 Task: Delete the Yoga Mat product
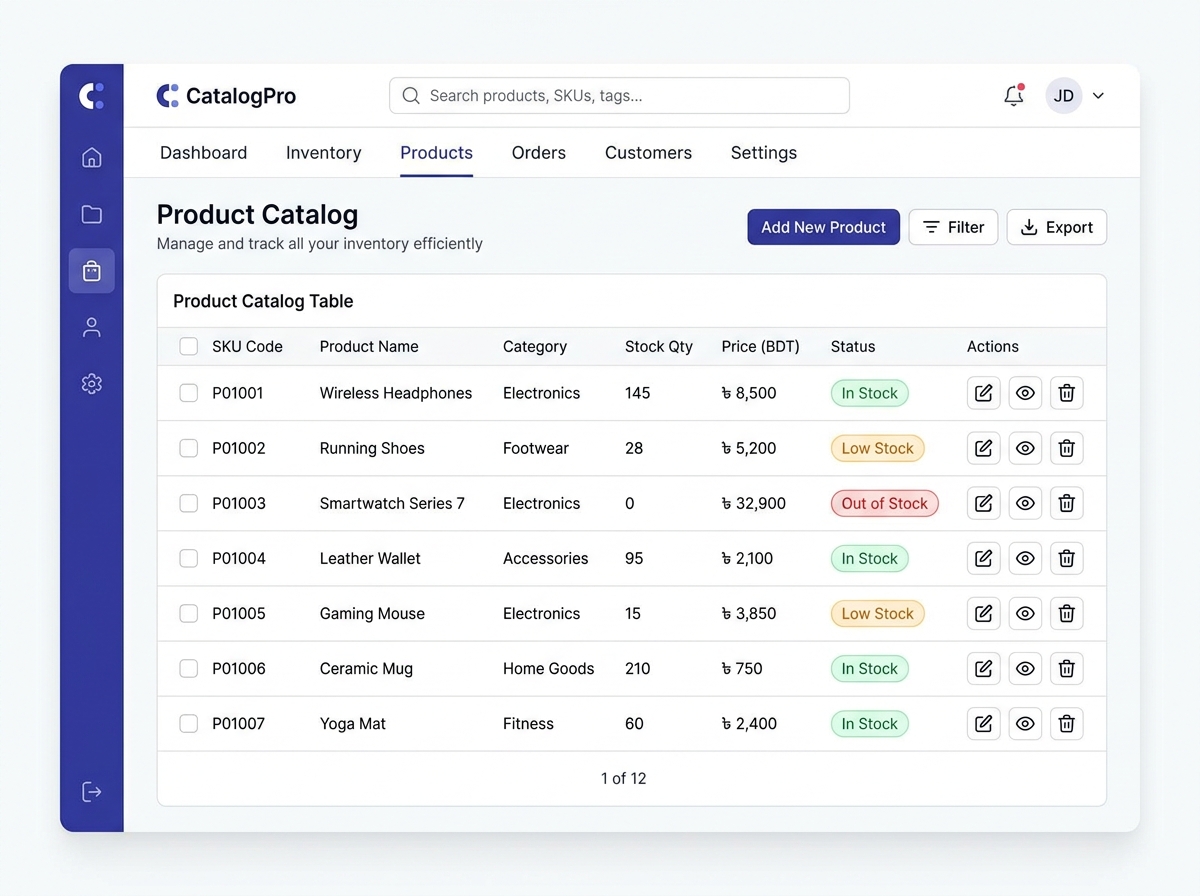1066,723
